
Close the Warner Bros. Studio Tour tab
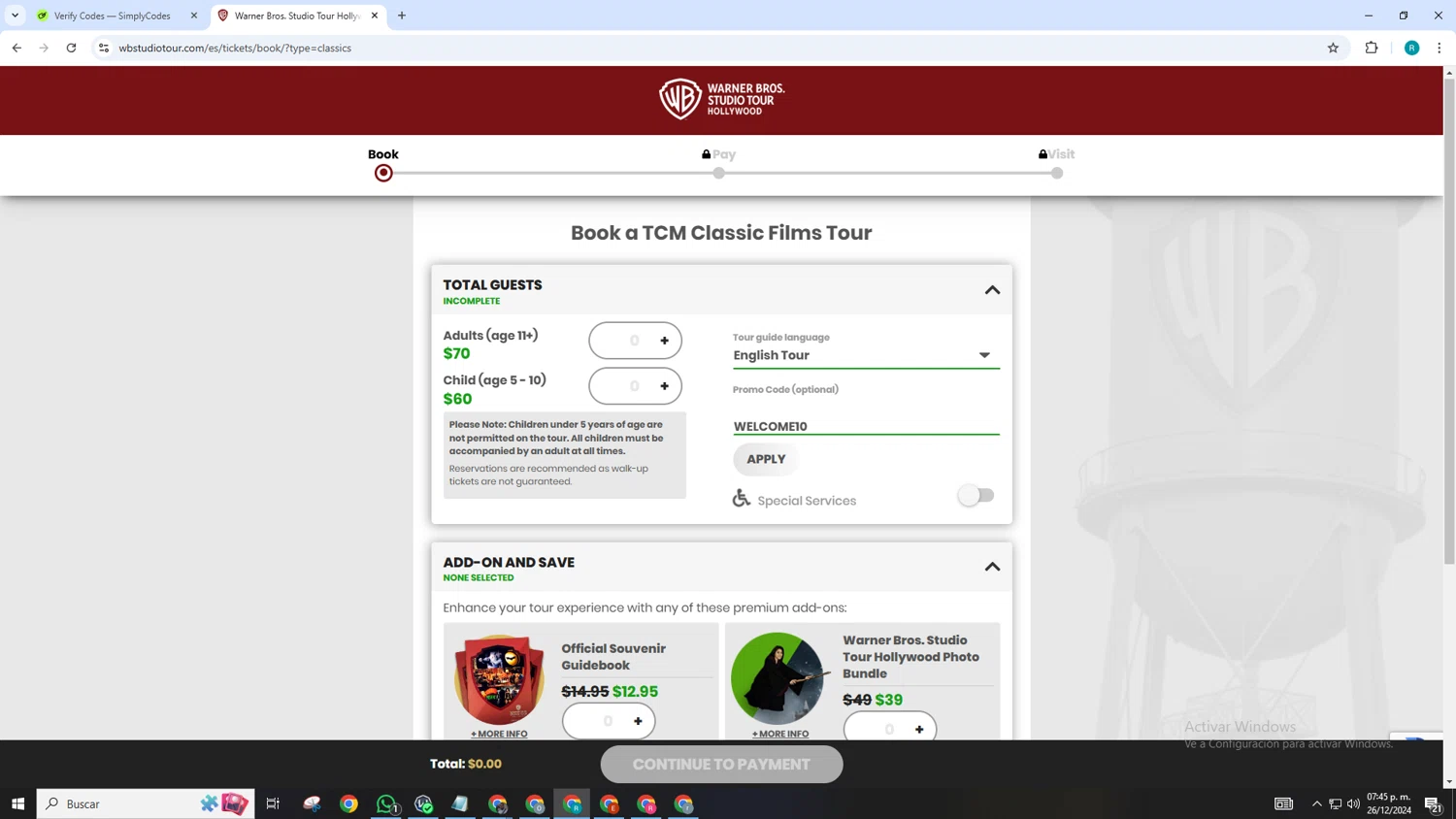tap(375, 16)
